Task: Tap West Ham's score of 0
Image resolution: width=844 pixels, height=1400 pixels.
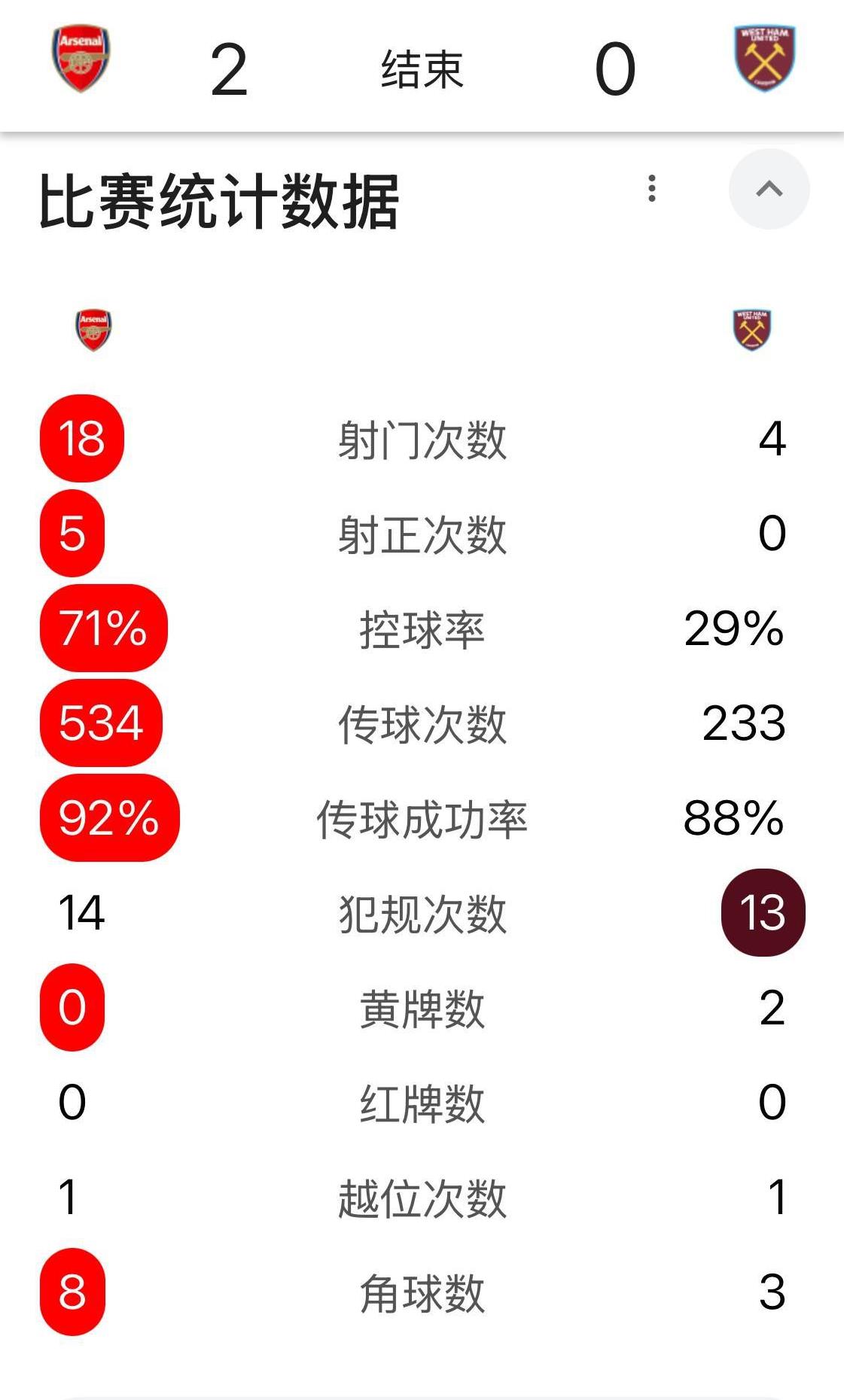Action: [x=615, y=69]
